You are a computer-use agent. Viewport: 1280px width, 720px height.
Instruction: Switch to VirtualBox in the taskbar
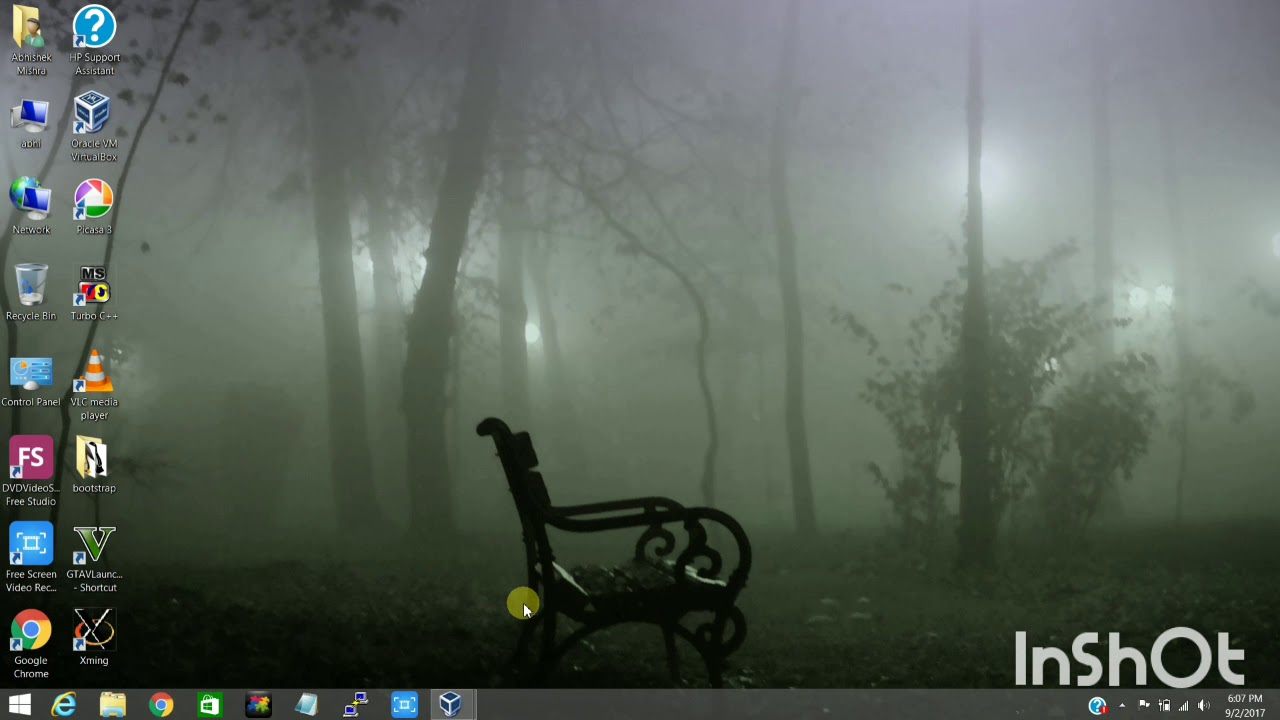[451, 705]
